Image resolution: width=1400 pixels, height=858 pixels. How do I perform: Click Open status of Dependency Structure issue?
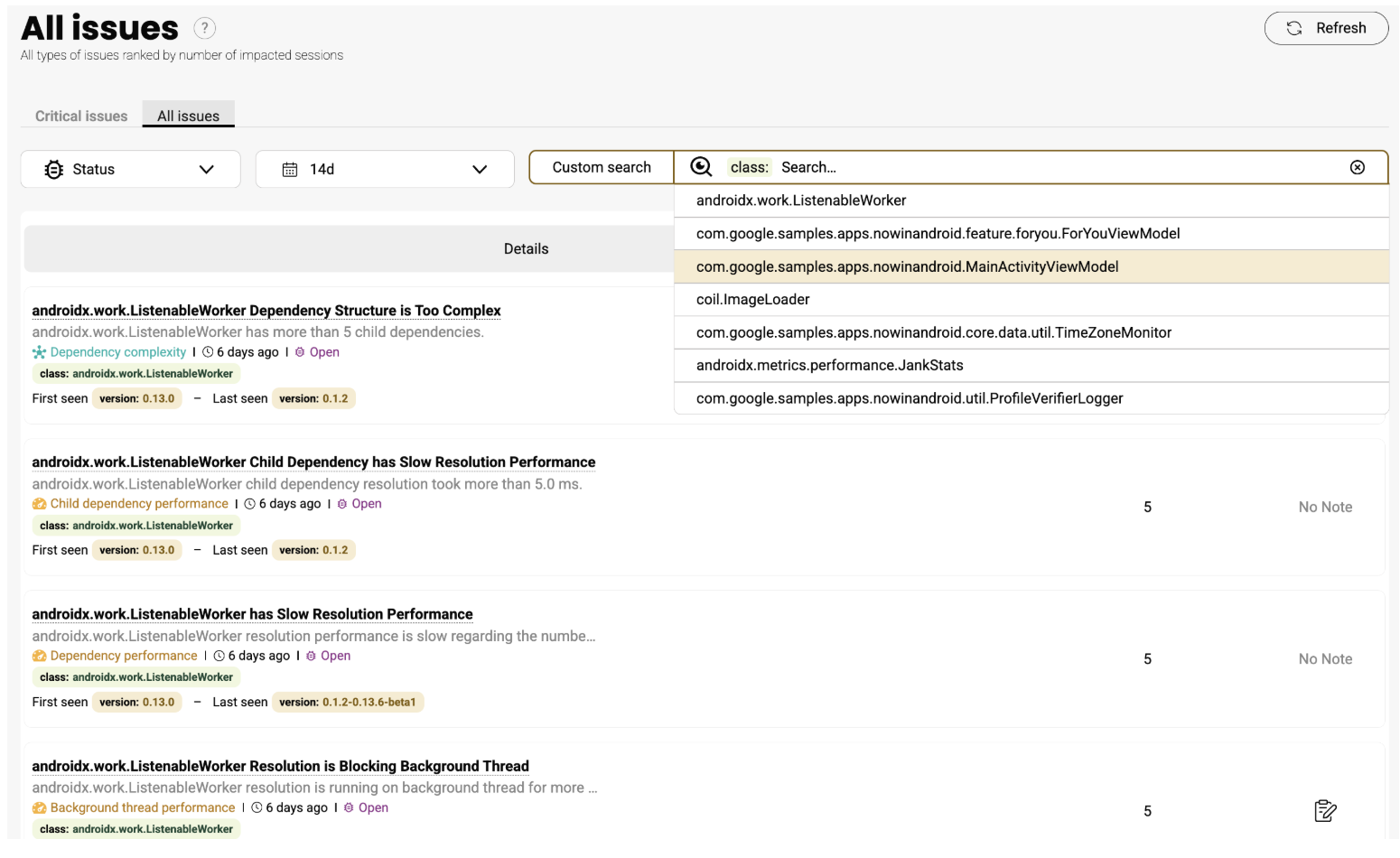(x=317, y=352)
